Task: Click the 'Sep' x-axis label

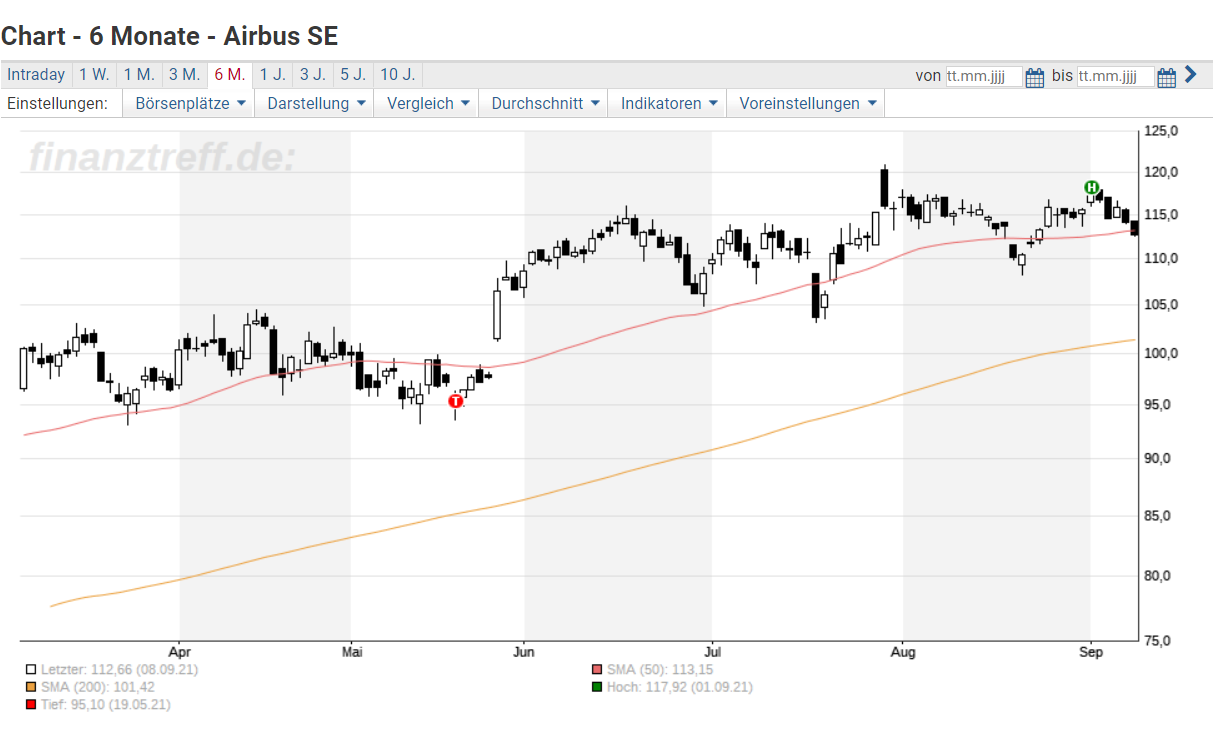Action: point(1091,652)
